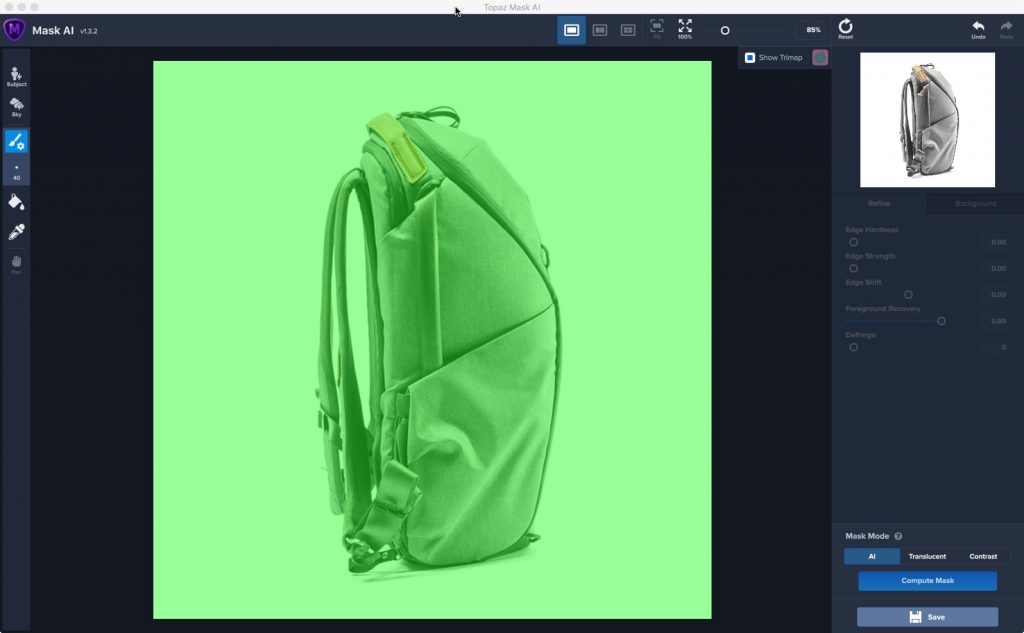Click the Defringe value field
This screenshot has height=633, width=1024.
click(x=997, y=348)
